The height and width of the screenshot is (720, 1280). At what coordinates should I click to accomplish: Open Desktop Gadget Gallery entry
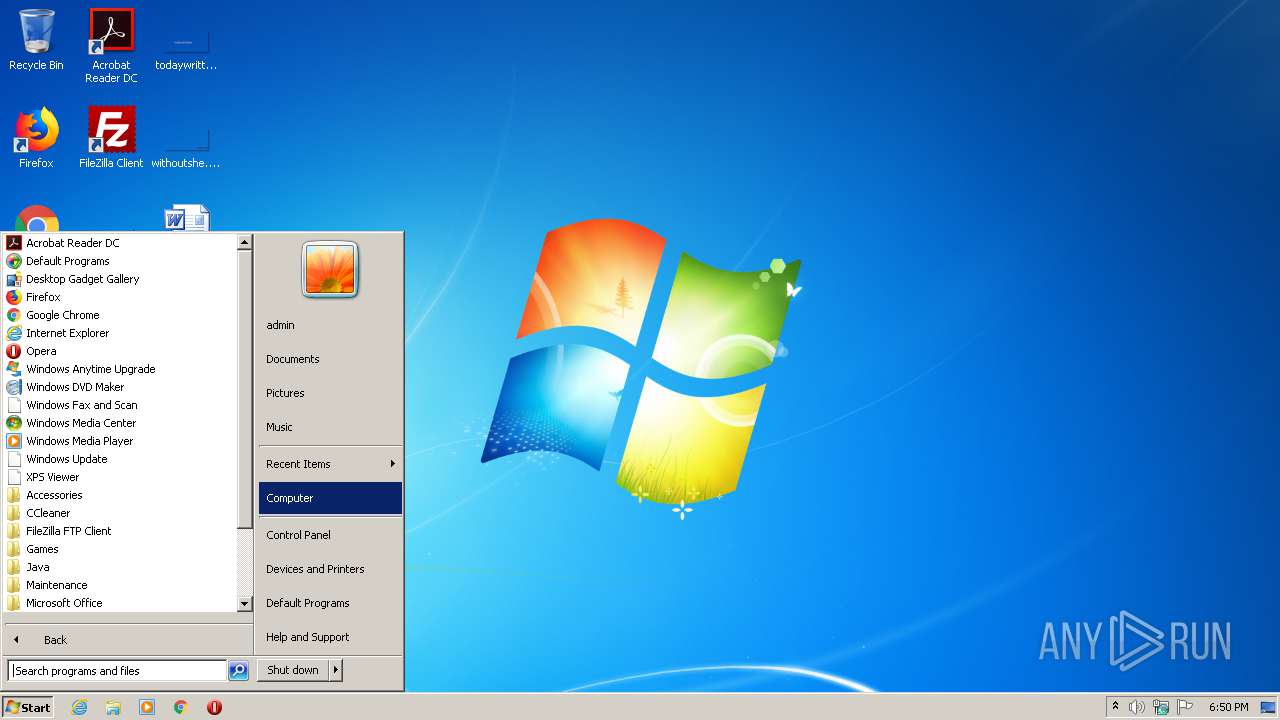(120, 279)
